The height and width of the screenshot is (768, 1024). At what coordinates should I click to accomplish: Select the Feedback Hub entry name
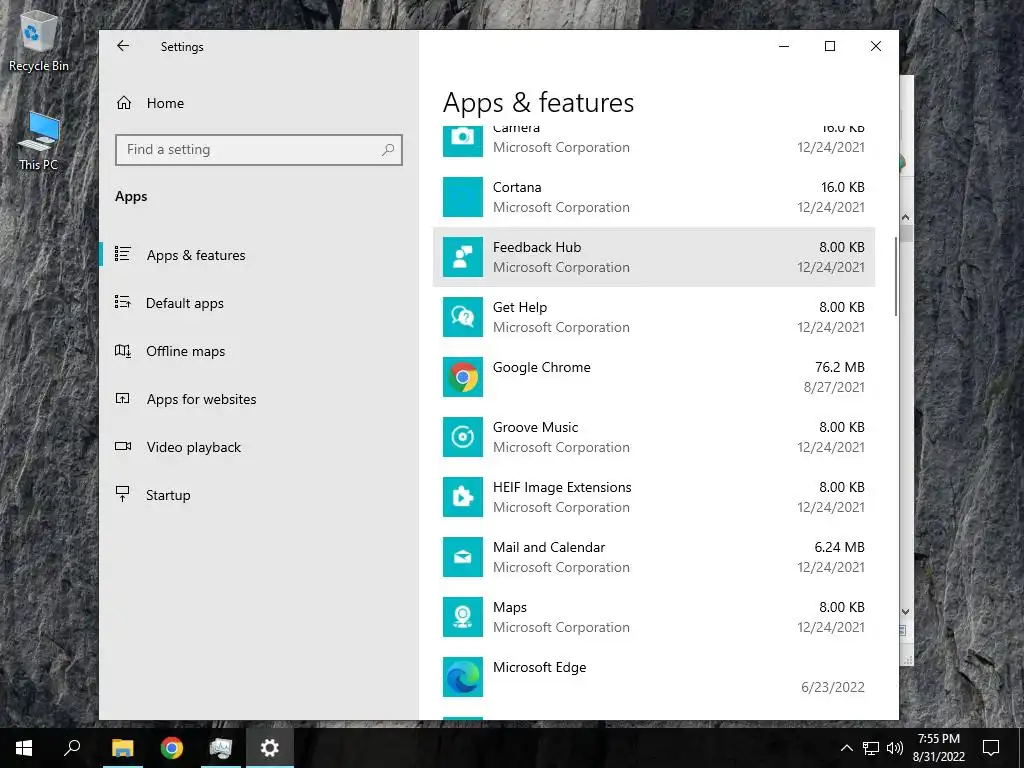pyautogui.click(x=537, y=248)
